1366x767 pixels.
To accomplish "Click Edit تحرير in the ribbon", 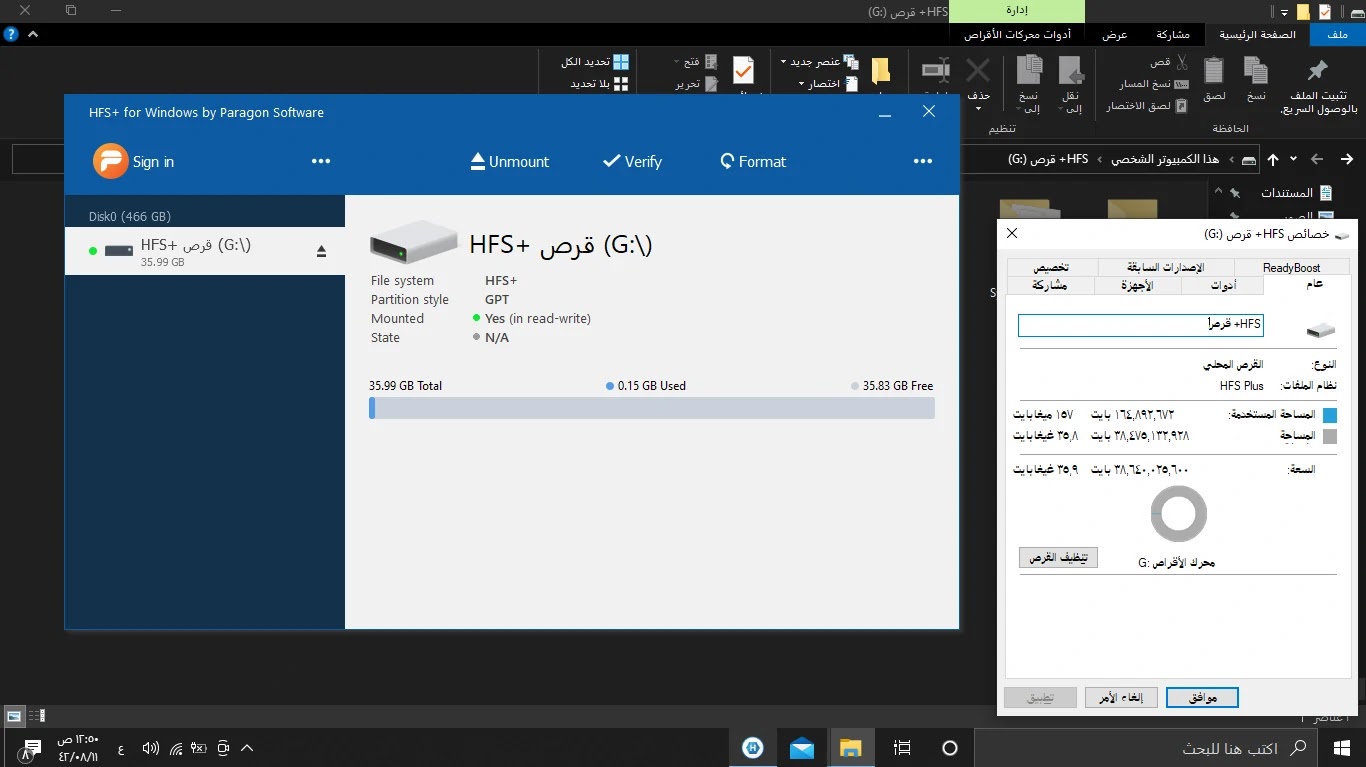I will (697, 84).
